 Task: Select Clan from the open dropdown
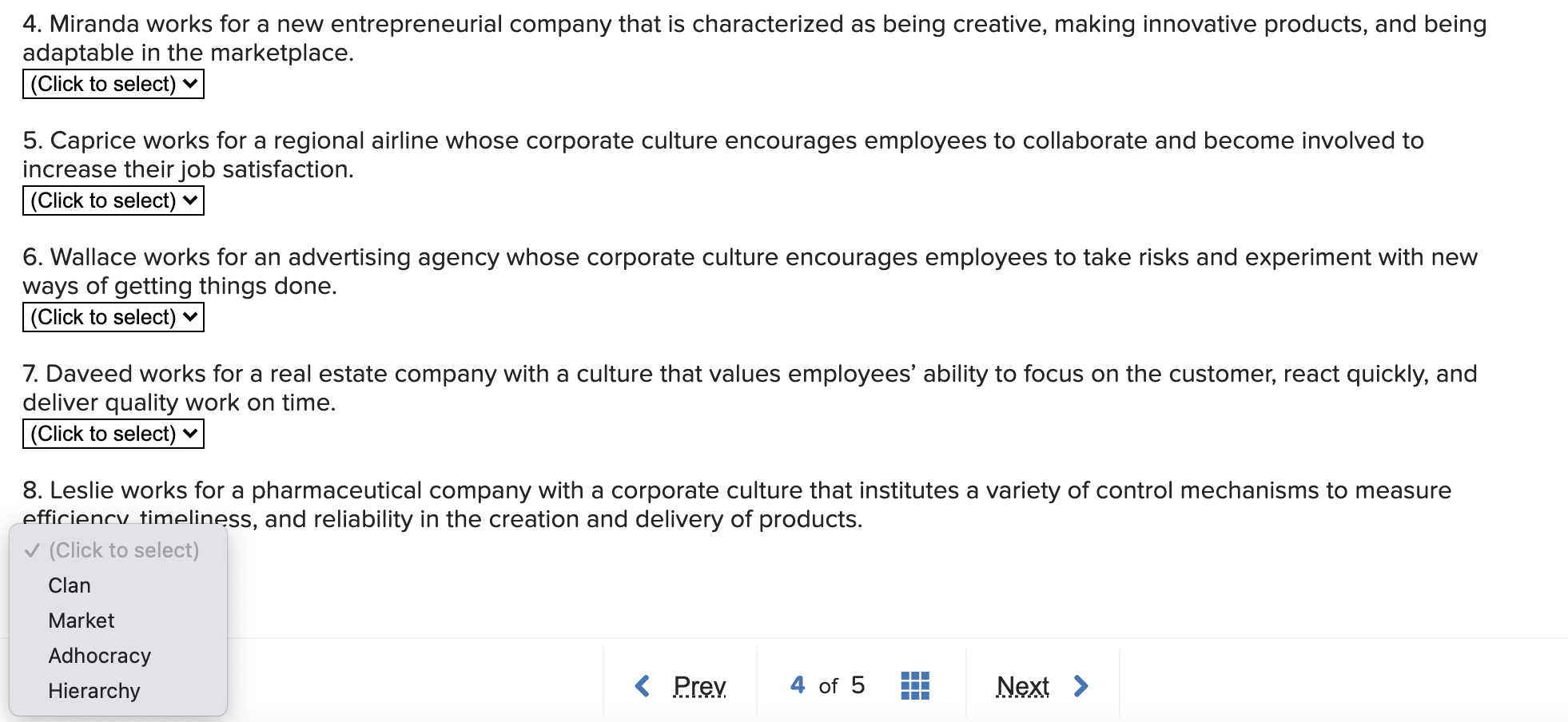(x=68, y=585)
